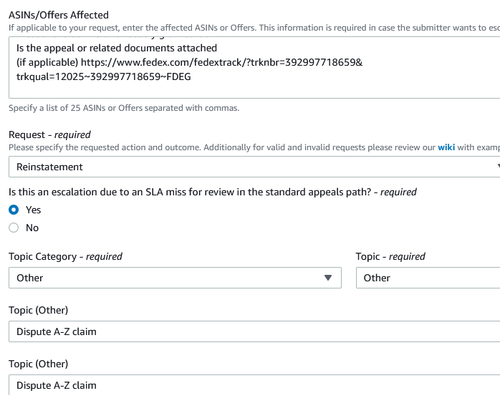Click the first Topic (Other) Dispute A-Z claim field
The image size is (500, 395).
254,331
